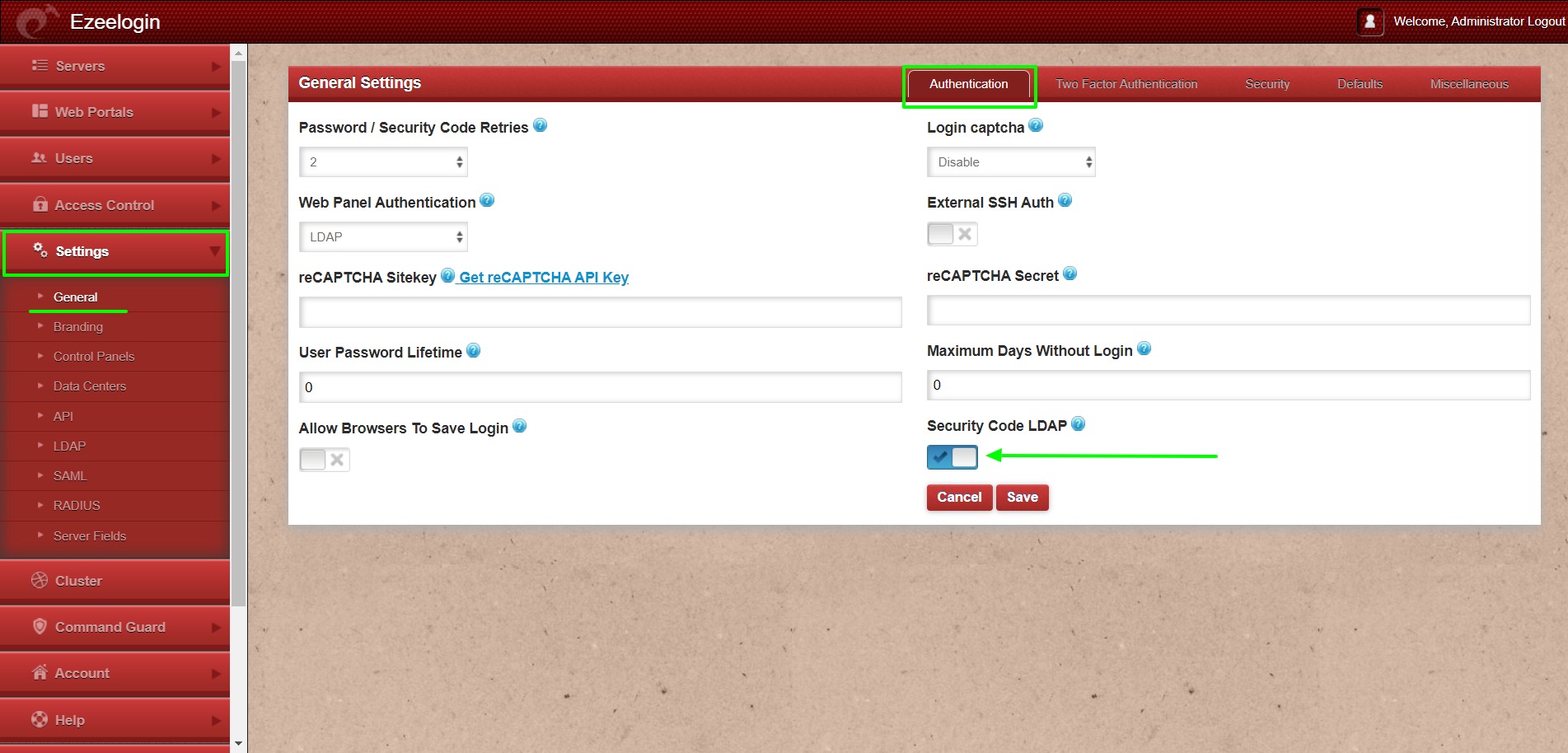
Task: Click the Help lifebuoy icon
Action: click(40, 719)
